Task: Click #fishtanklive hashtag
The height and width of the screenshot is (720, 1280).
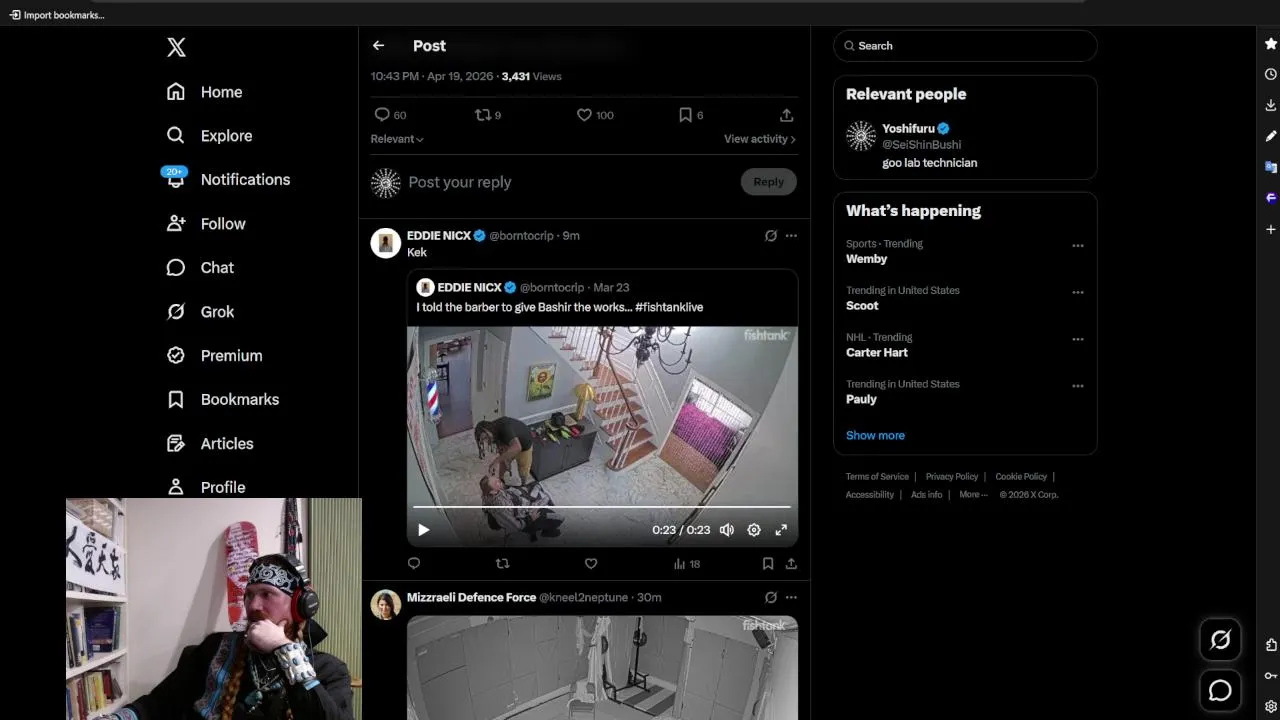Action: point(669,307)
